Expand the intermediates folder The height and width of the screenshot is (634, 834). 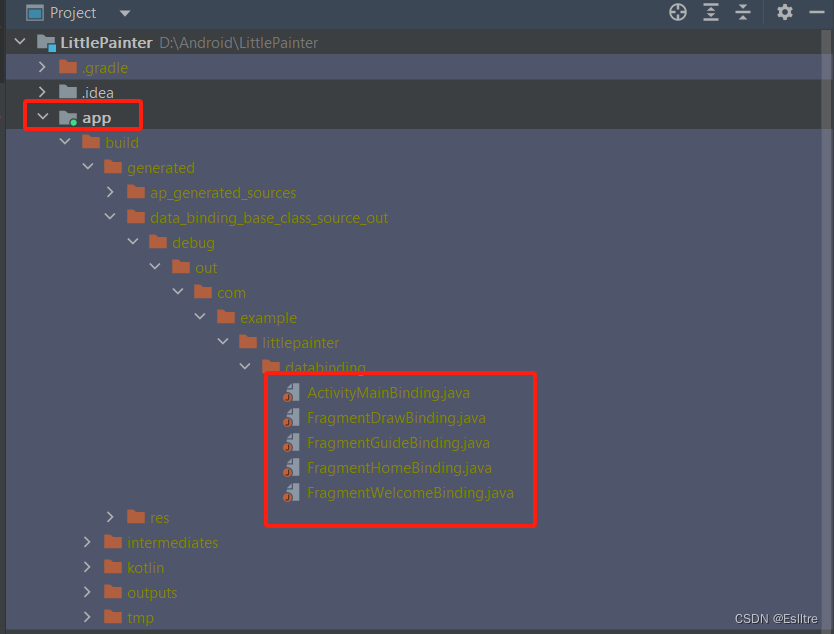88,542
